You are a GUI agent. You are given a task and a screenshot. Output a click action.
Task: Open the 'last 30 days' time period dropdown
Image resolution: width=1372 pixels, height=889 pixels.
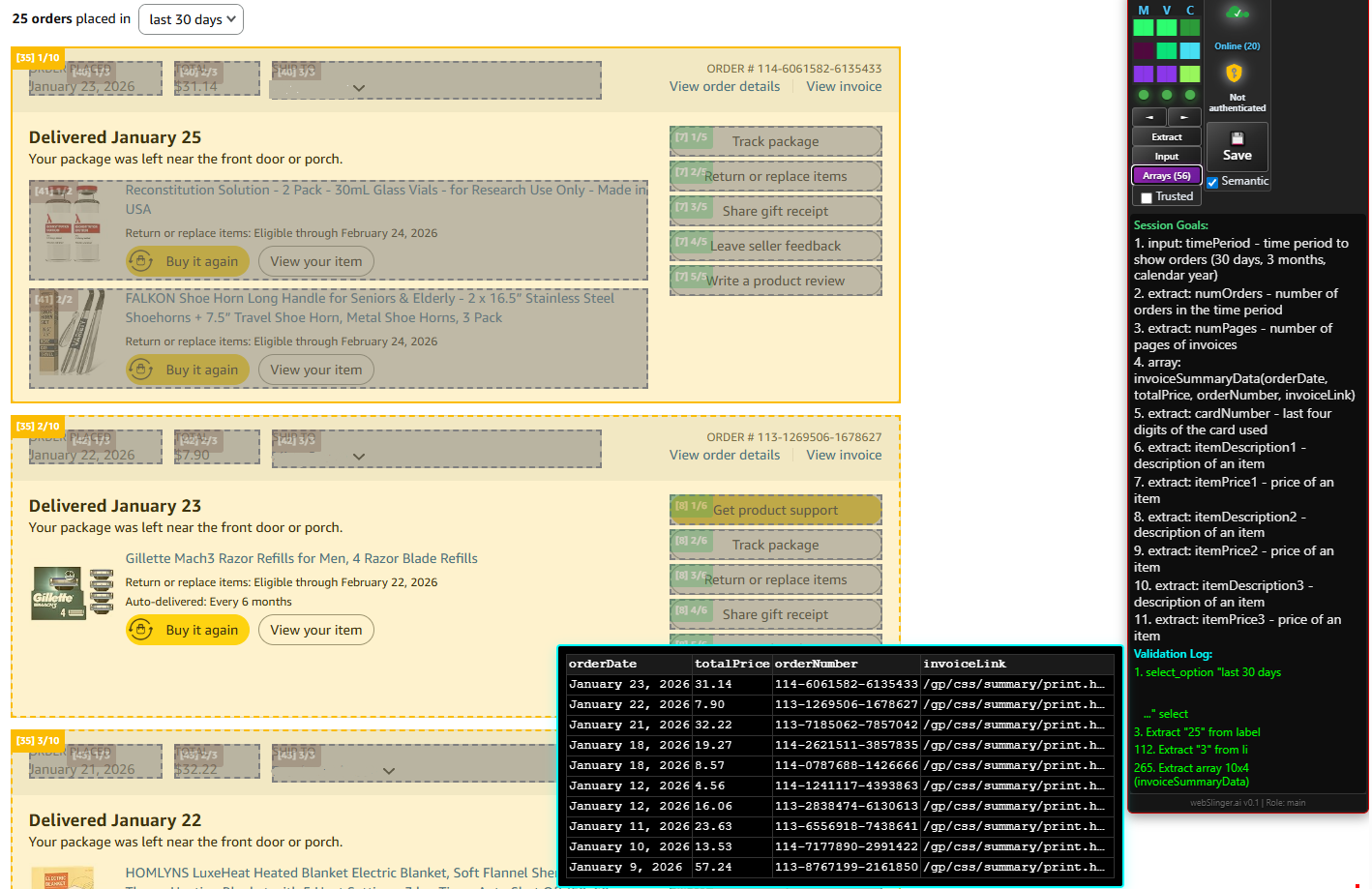(x=192, y=19)
